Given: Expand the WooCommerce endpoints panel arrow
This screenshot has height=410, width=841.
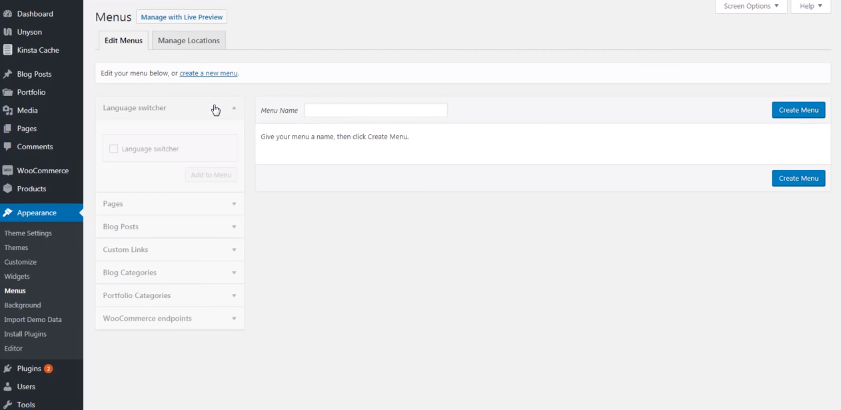Looking at the screenshot, I should click(234, 319).
